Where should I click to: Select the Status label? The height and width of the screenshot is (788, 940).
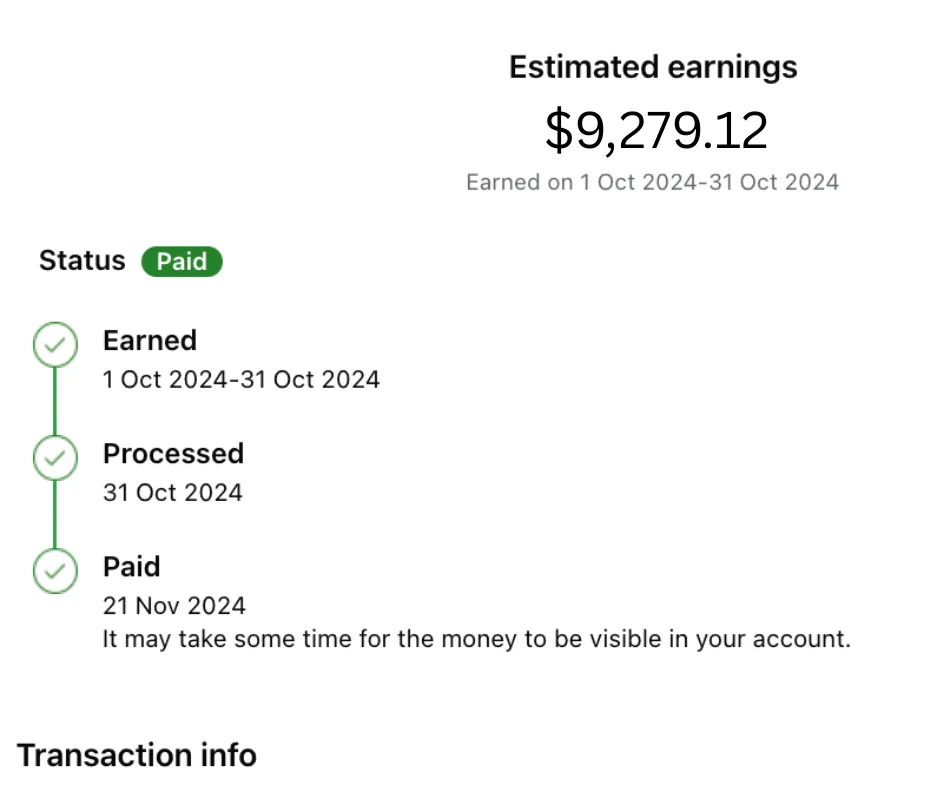tap(82, 261)
